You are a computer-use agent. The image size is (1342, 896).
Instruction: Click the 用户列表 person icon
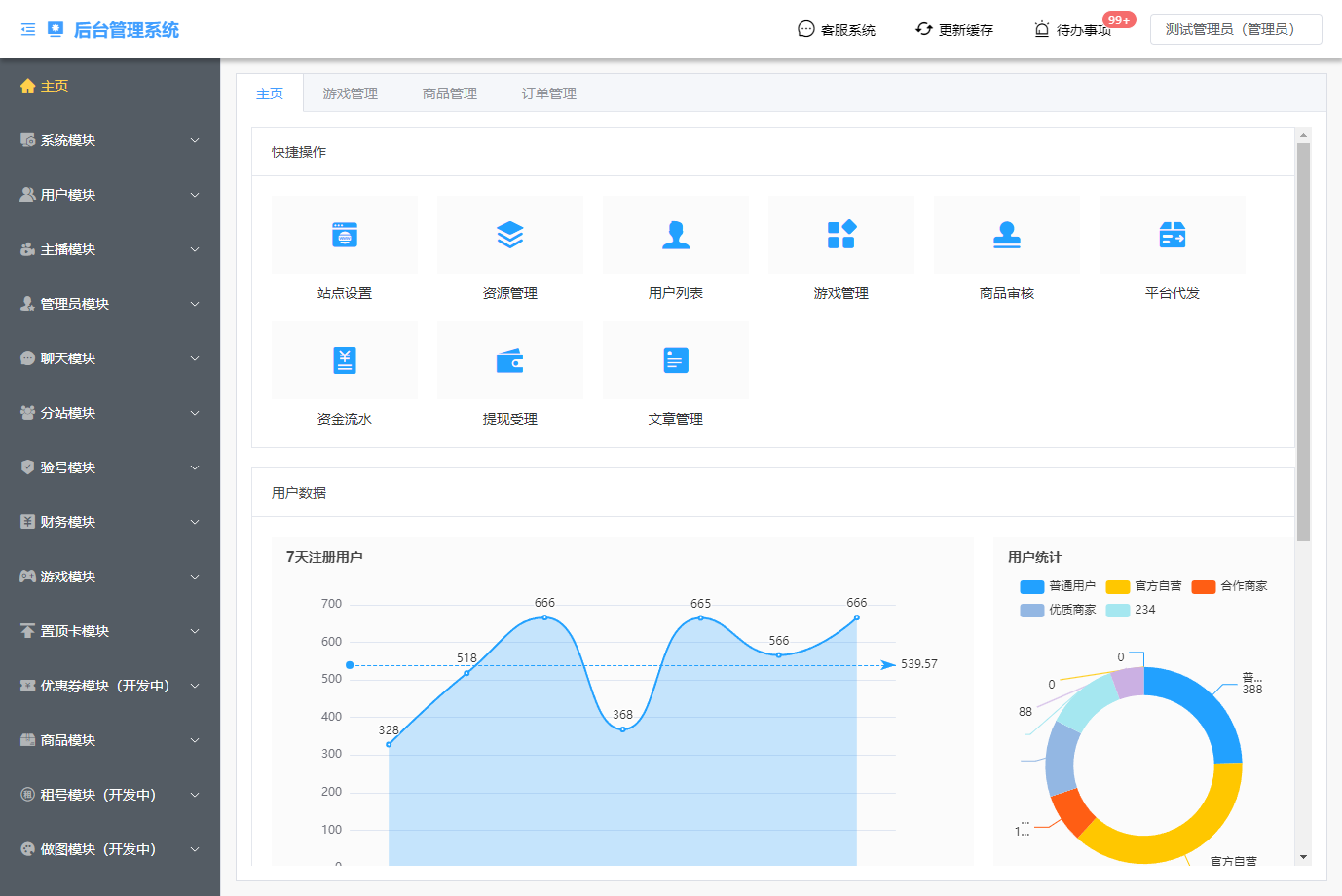pos(676,235)
